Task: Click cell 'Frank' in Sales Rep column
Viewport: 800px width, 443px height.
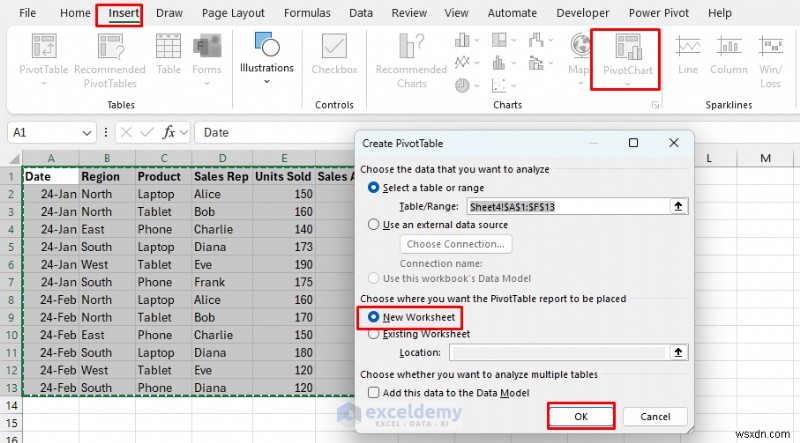Action: (x=222, y=282)
